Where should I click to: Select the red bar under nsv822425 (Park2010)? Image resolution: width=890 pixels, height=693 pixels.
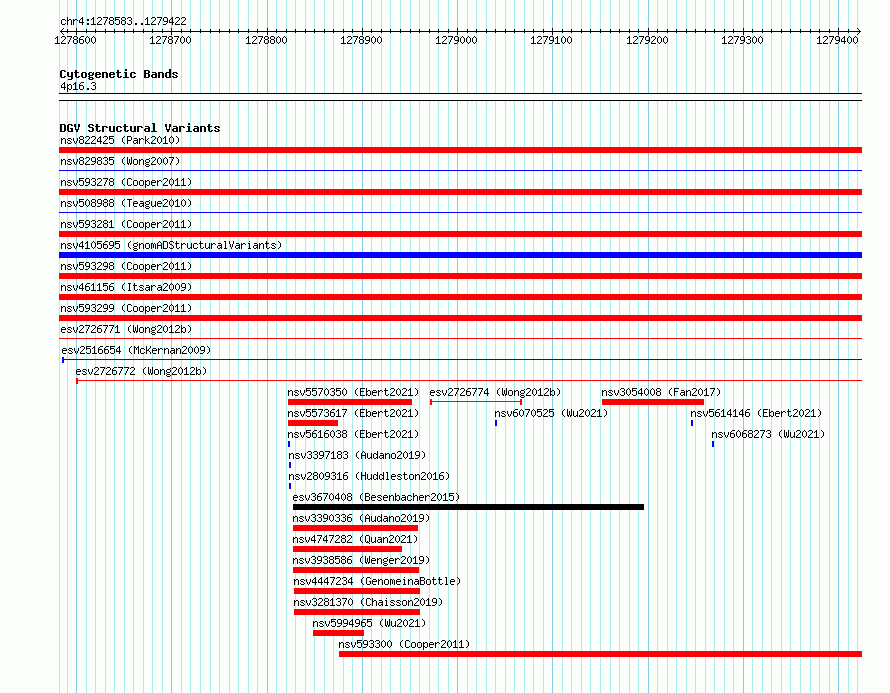point(460,150)
